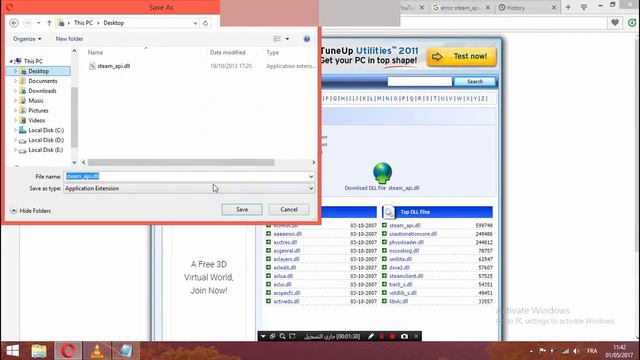
Task: Open the Save As dialog help
Action: [307, 39]
